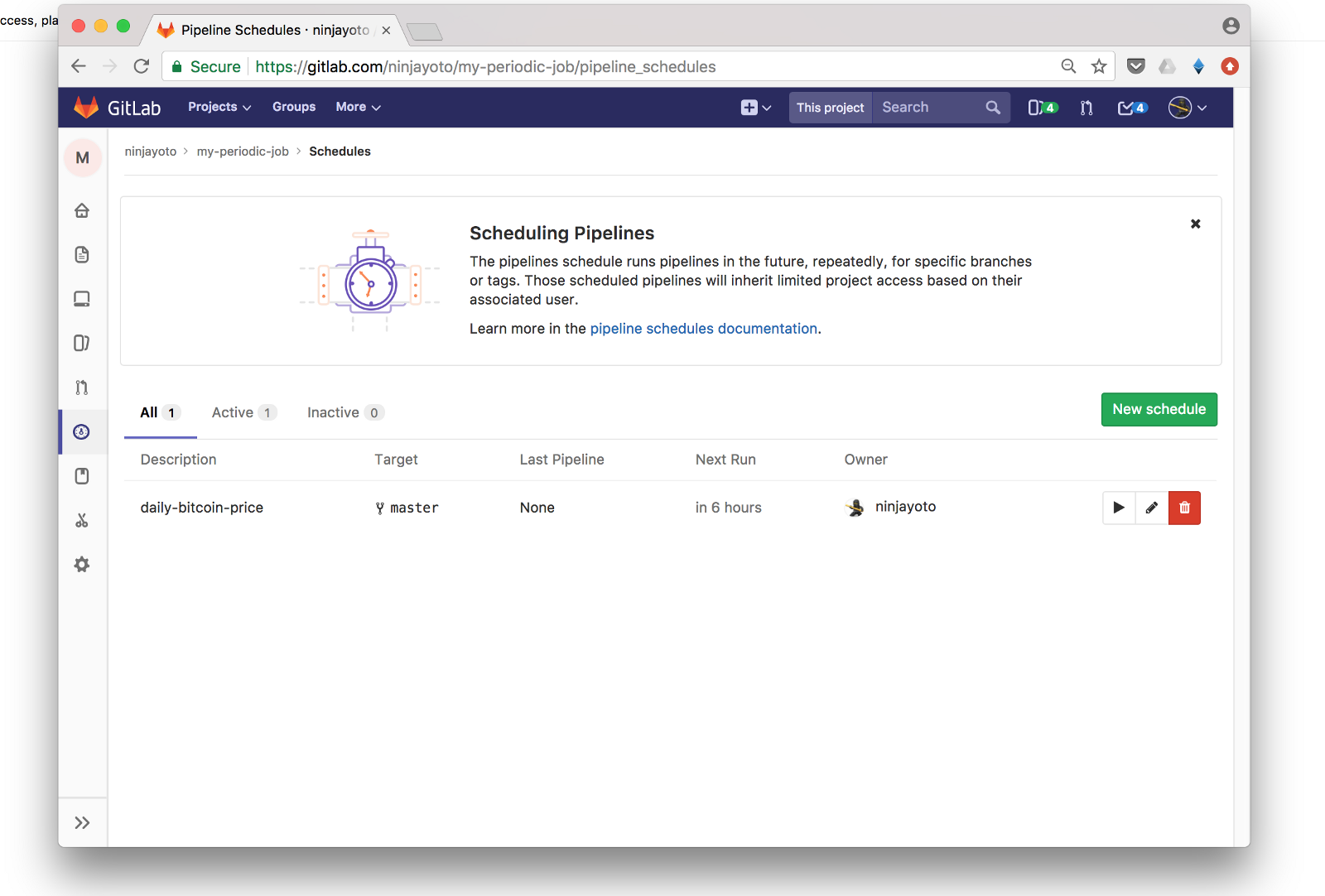Screen dimensions: 1325x896
Task: Run the daily-bitcoin-price schedule now
Action: click(x=1119, y=508)
